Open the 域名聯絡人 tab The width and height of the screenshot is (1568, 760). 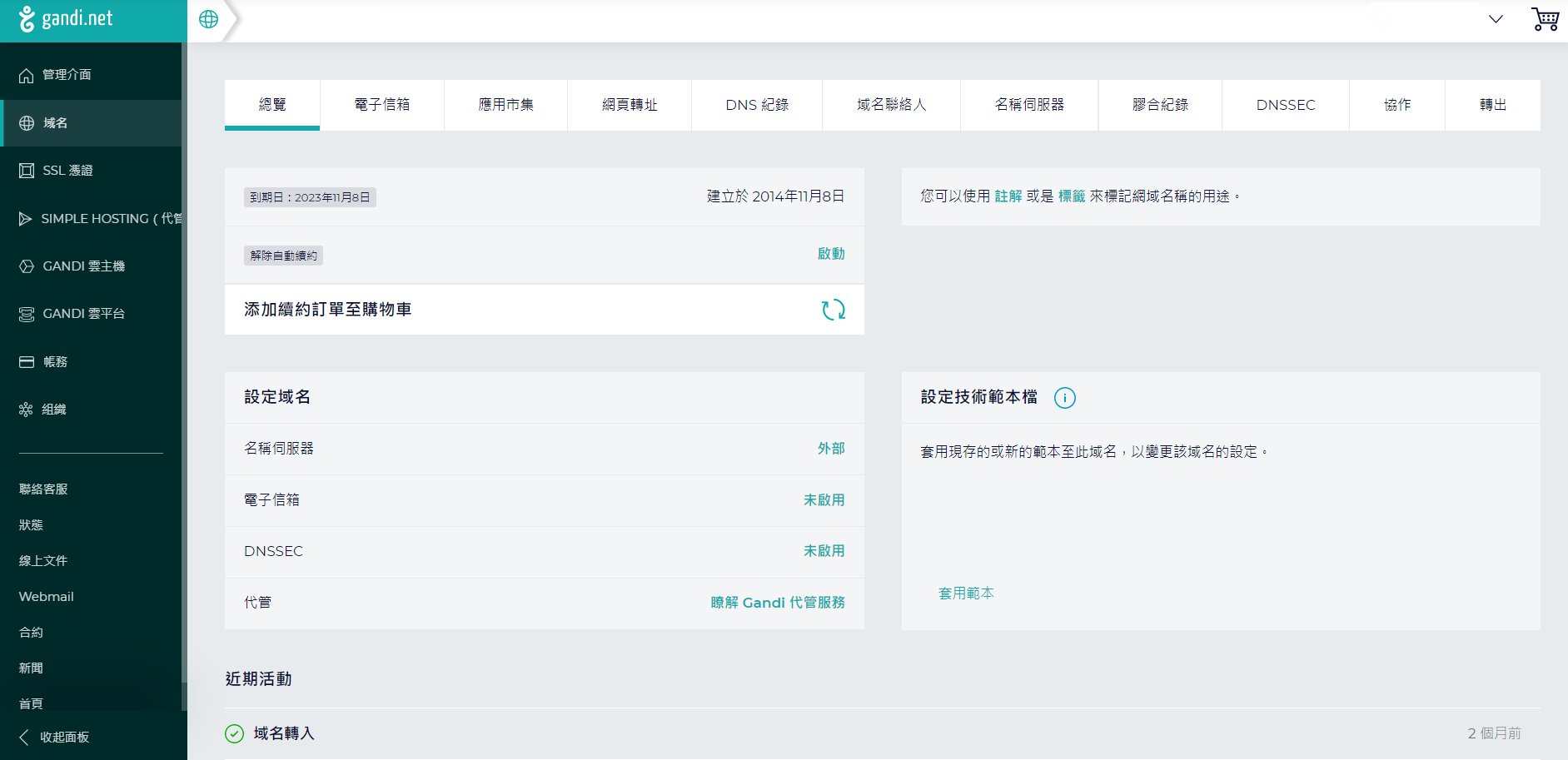[892, 105]
